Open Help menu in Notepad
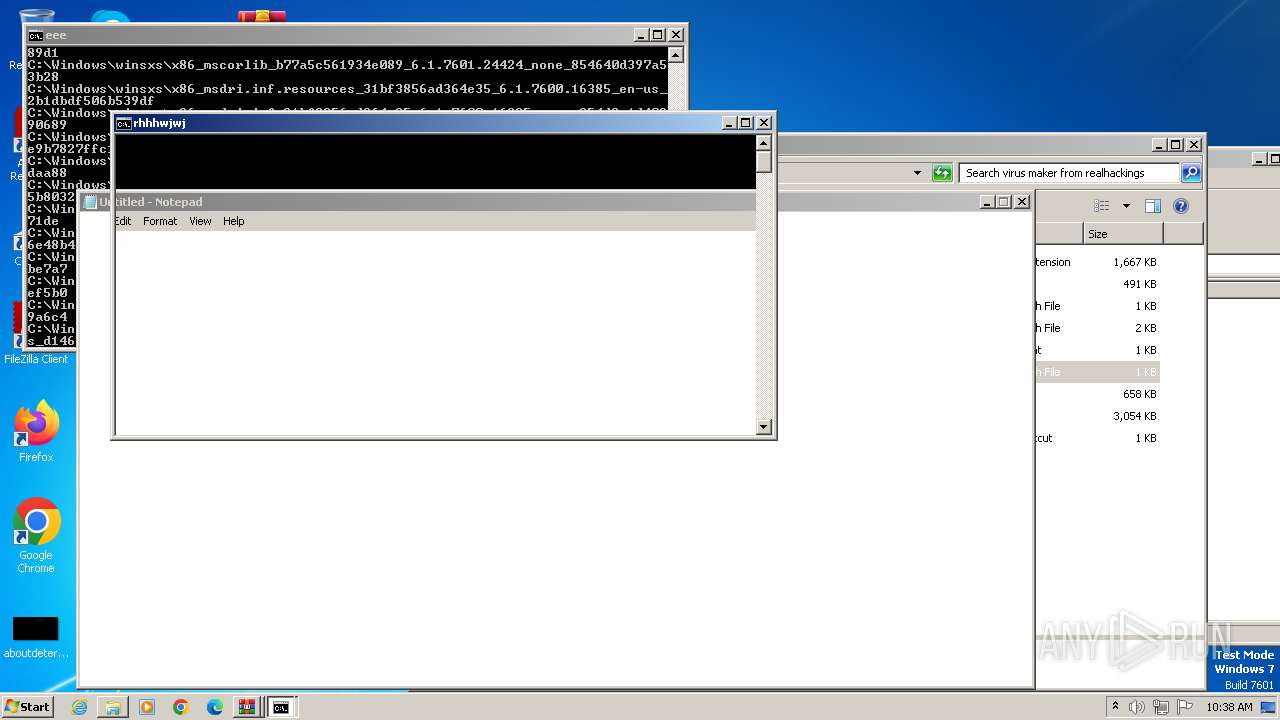The width and height of the screenshot is (1280, 720). [233, 221]
